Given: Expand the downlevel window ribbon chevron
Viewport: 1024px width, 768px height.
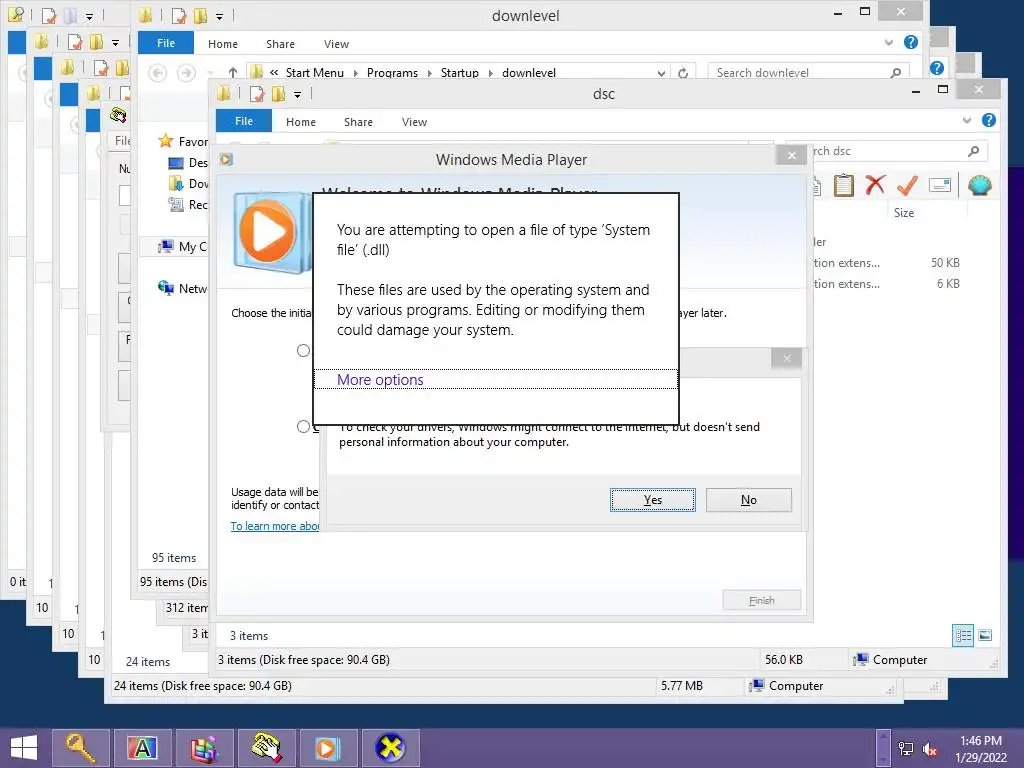Looking at the screenshot, I should point(889,42).
